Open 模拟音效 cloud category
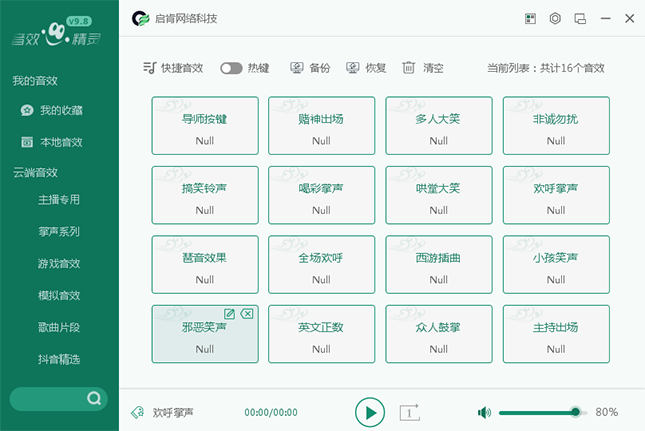This screenshot has height=431, width=645. click(59, 296)
